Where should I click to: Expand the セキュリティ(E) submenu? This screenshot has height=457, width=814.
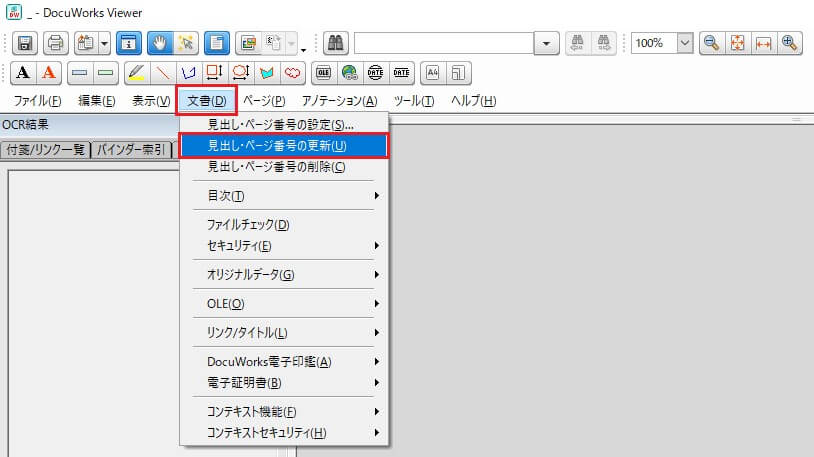click(x=284, y=245)
